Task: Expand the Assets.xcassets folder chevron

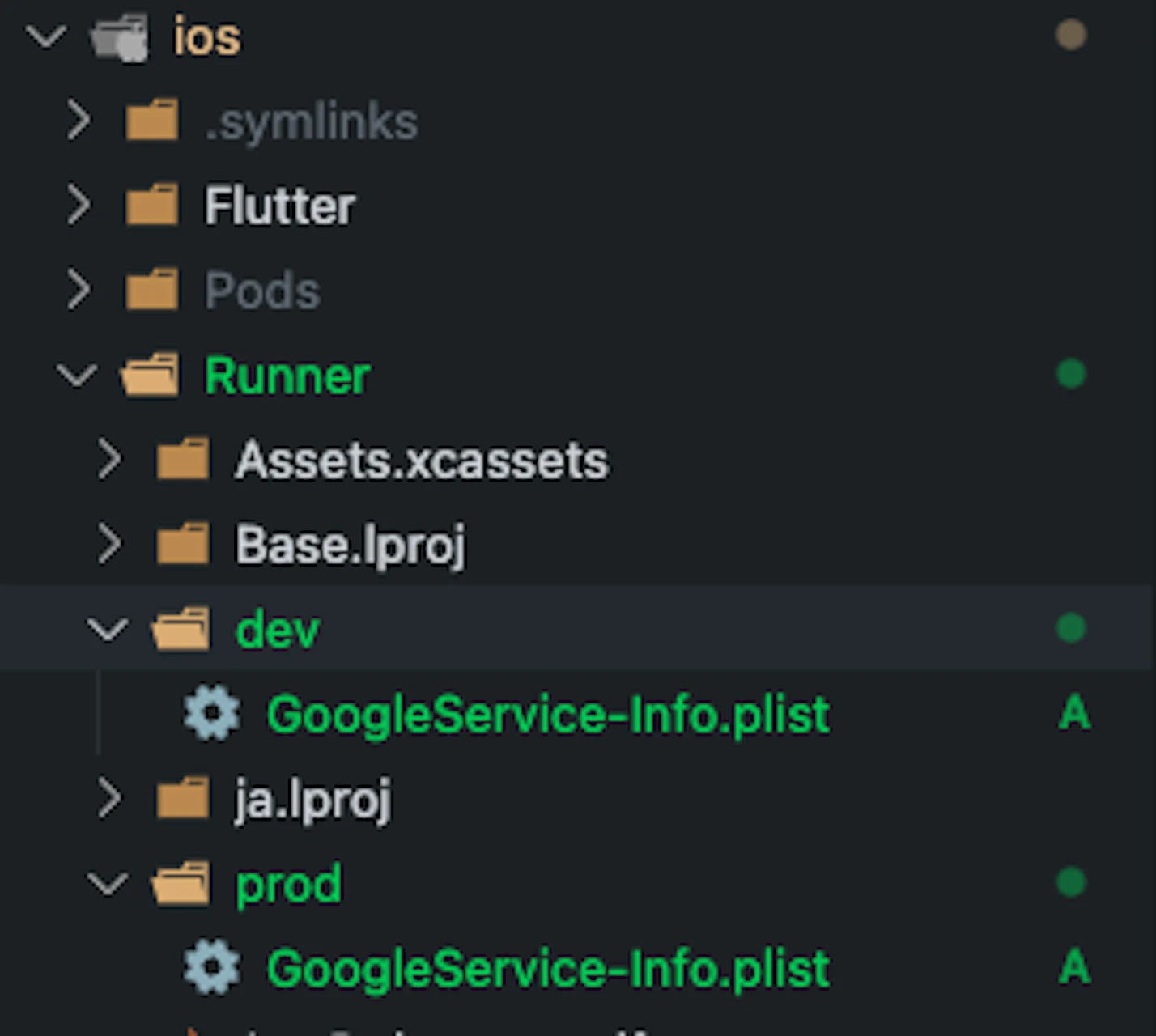Action: (x=109, y=460)
